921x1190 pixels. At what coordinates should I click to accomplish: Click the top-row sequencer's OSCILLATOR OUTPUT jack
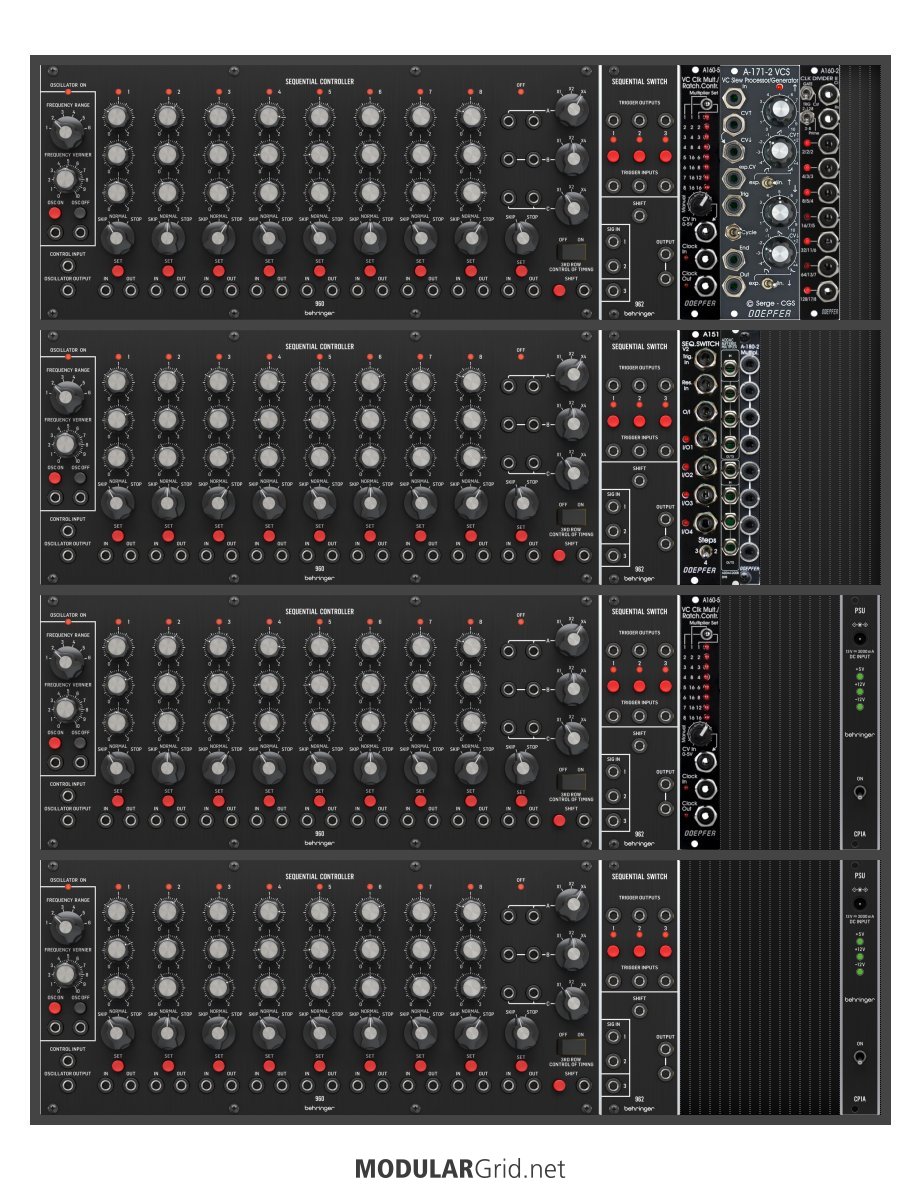[68, 290]
